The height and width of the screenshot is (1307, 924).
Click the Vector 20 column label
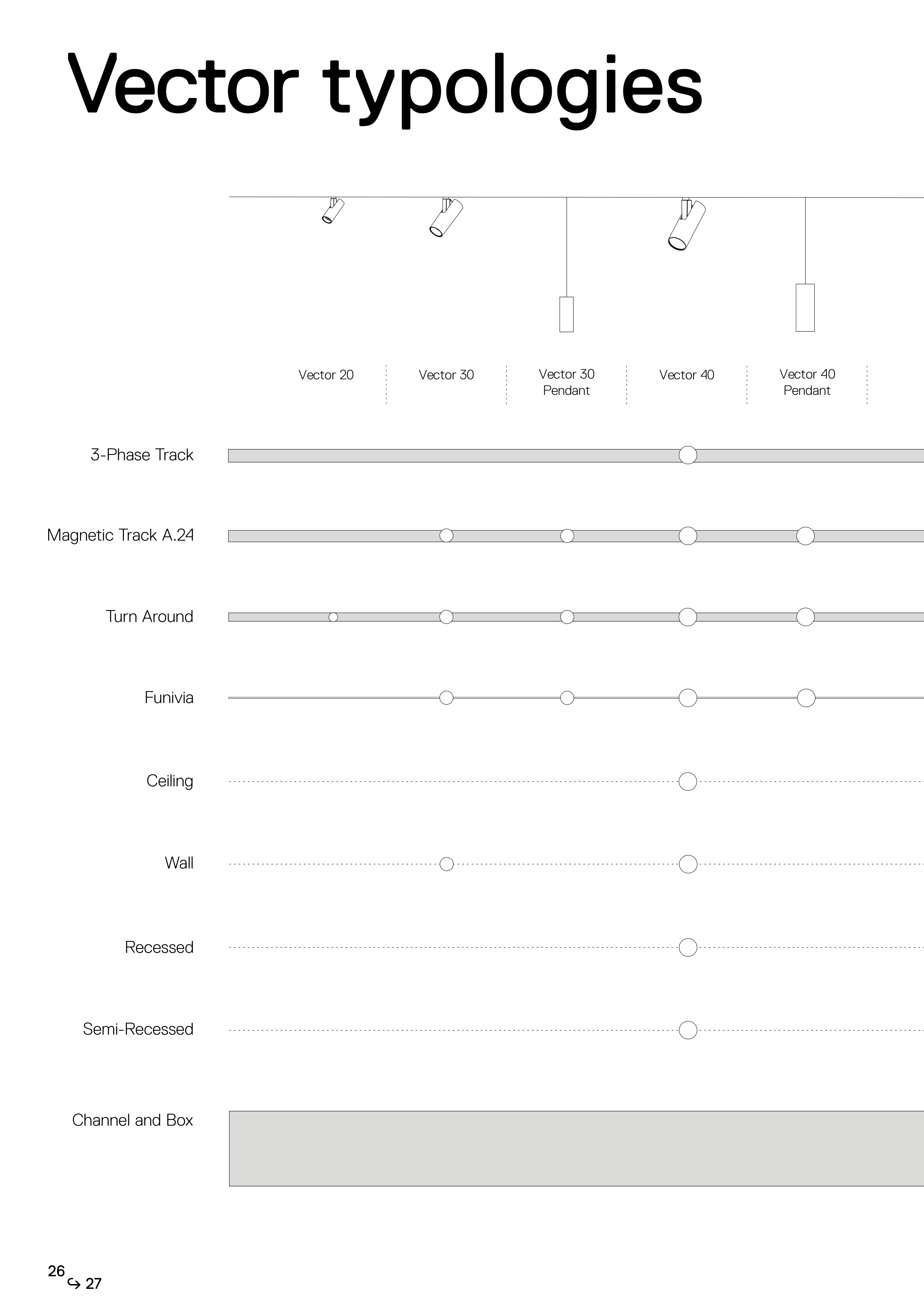326,375
